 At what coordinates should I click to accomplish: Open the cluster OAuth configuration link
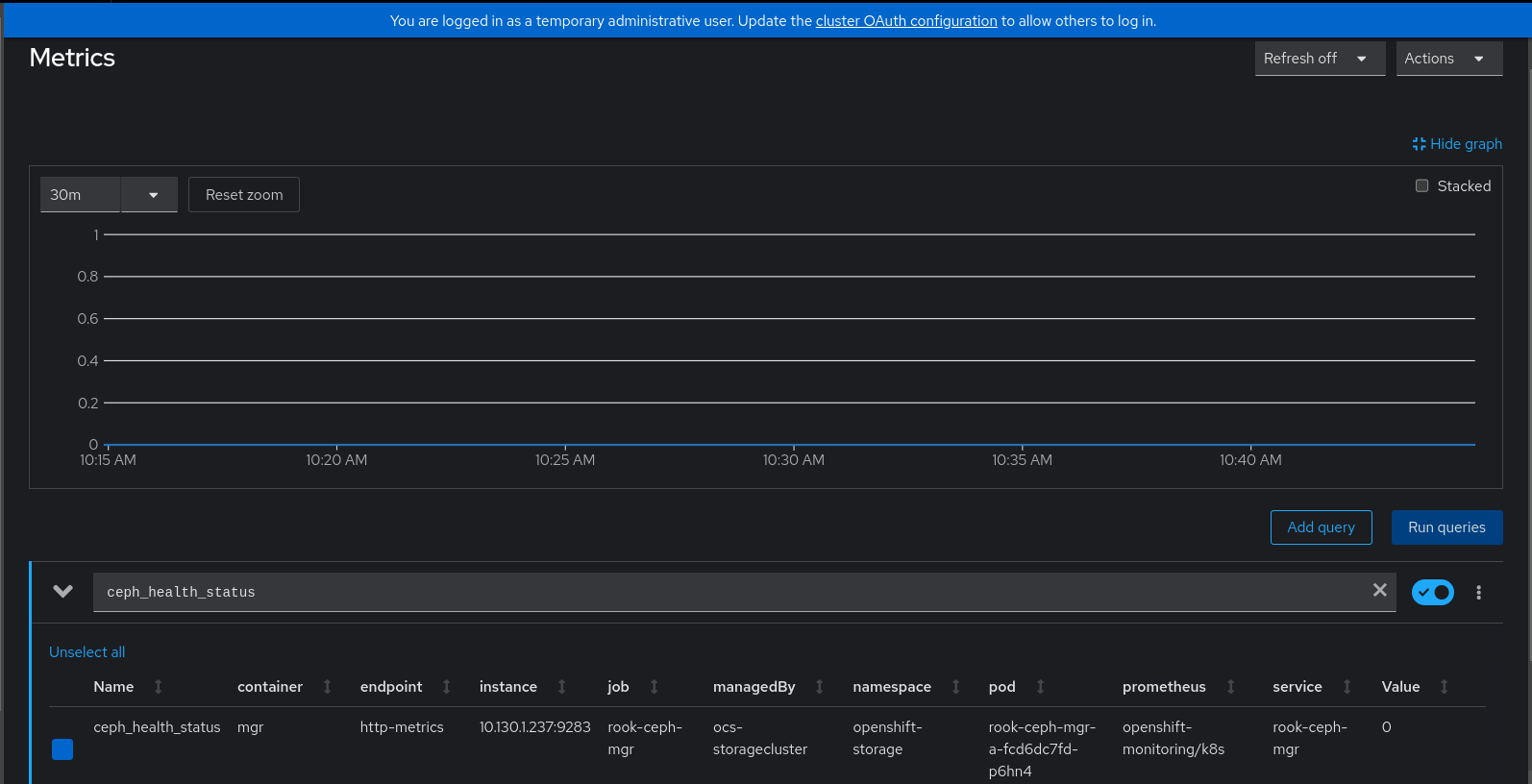coord(906,21)
